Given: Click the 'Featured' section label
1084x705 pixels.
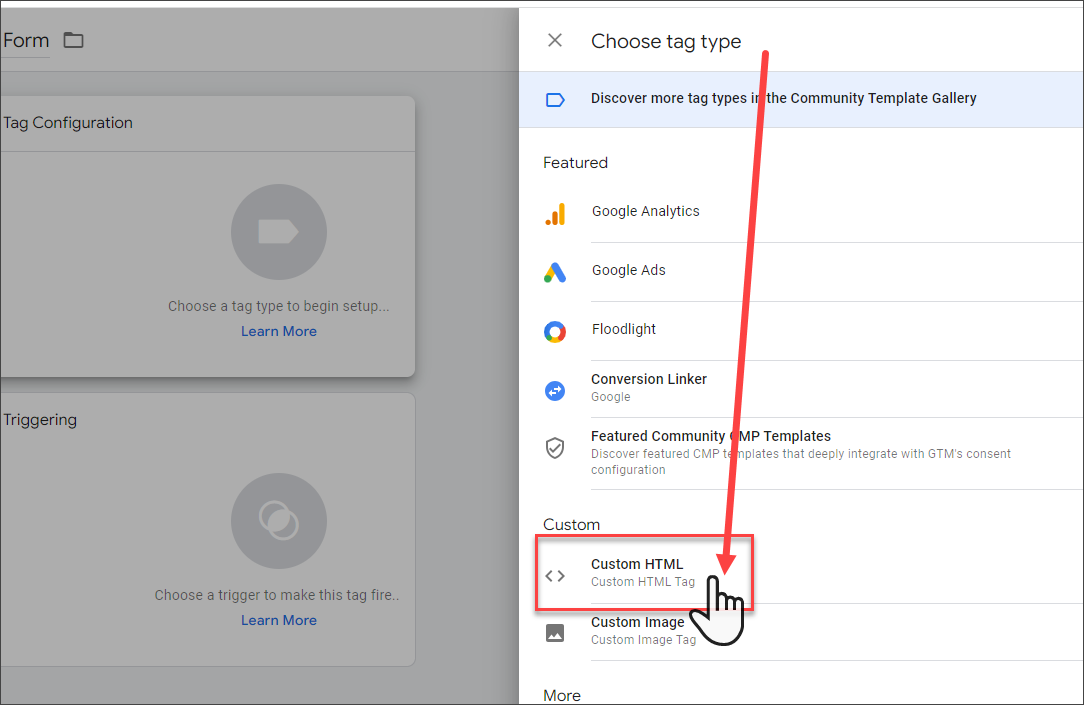Looking at the screenshot, I should [575, 162].
